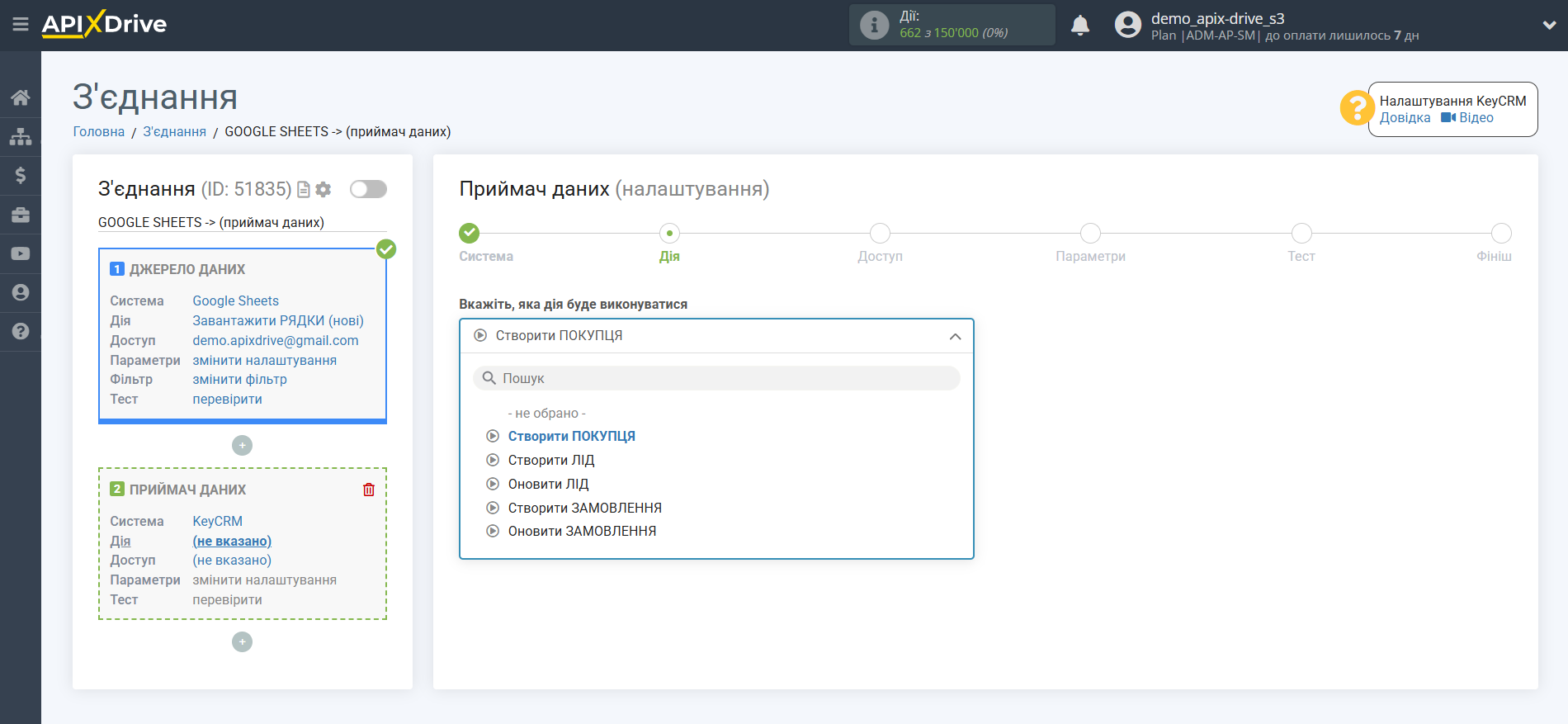The width and height of the screenshot is (1568, 724).
Task: Add step with plus between source and receiver
Action: pyautogui.click(x=242, y=446)
